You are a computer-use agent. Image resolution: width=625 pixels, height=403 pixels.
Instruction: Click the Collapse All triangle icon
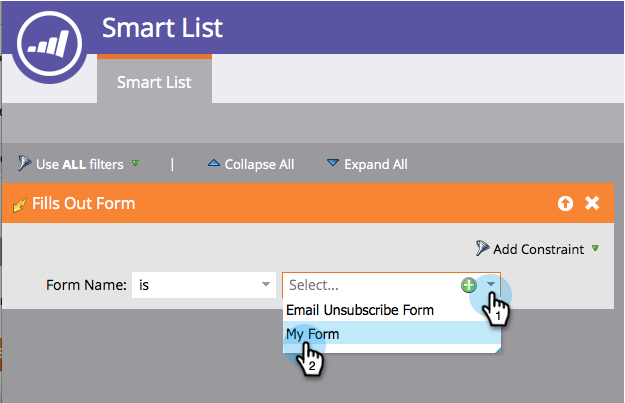pos(214,164)
